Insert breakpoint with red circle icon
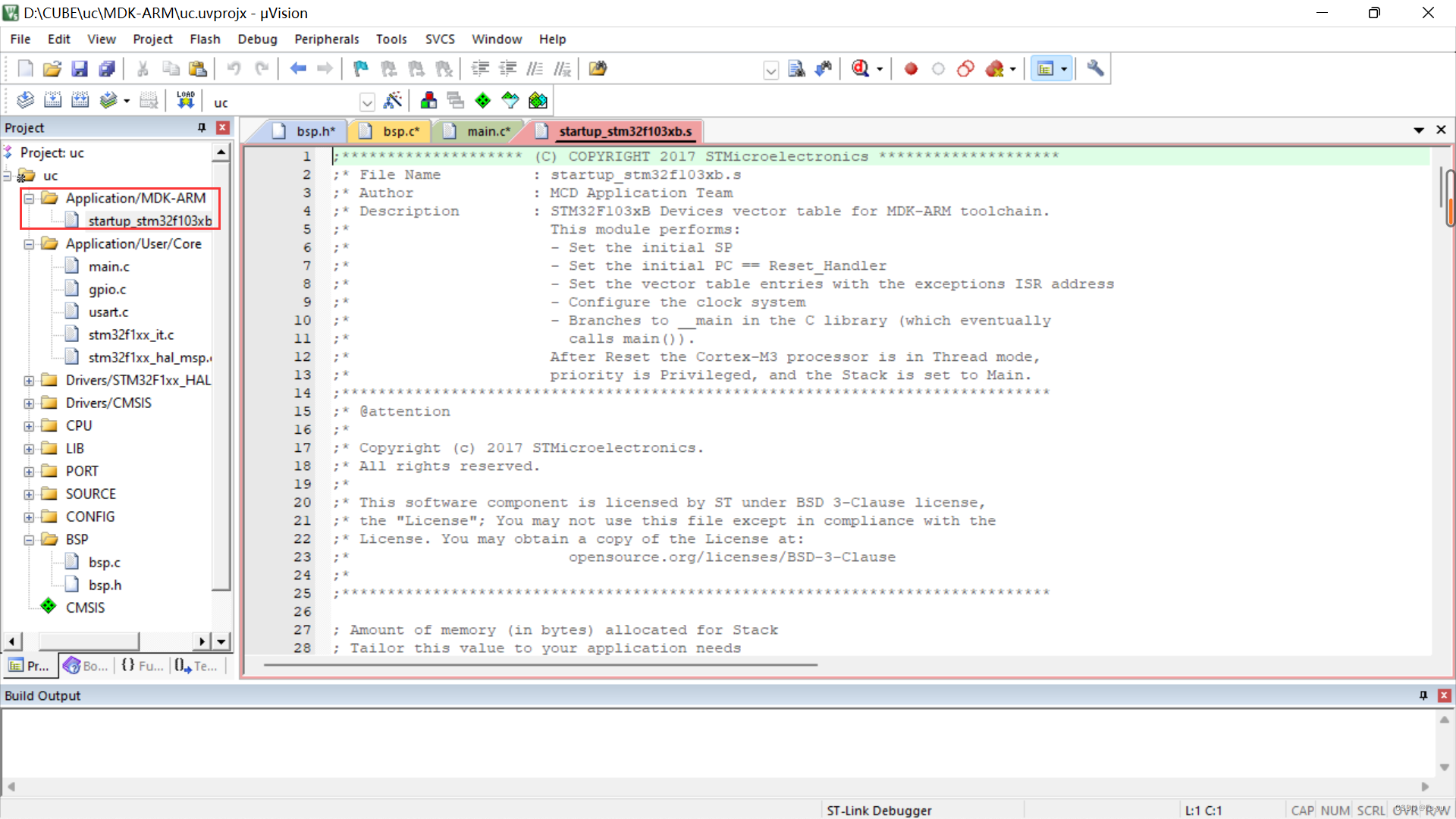Screen dimensions: 1456x819 (x=912, y=69)
